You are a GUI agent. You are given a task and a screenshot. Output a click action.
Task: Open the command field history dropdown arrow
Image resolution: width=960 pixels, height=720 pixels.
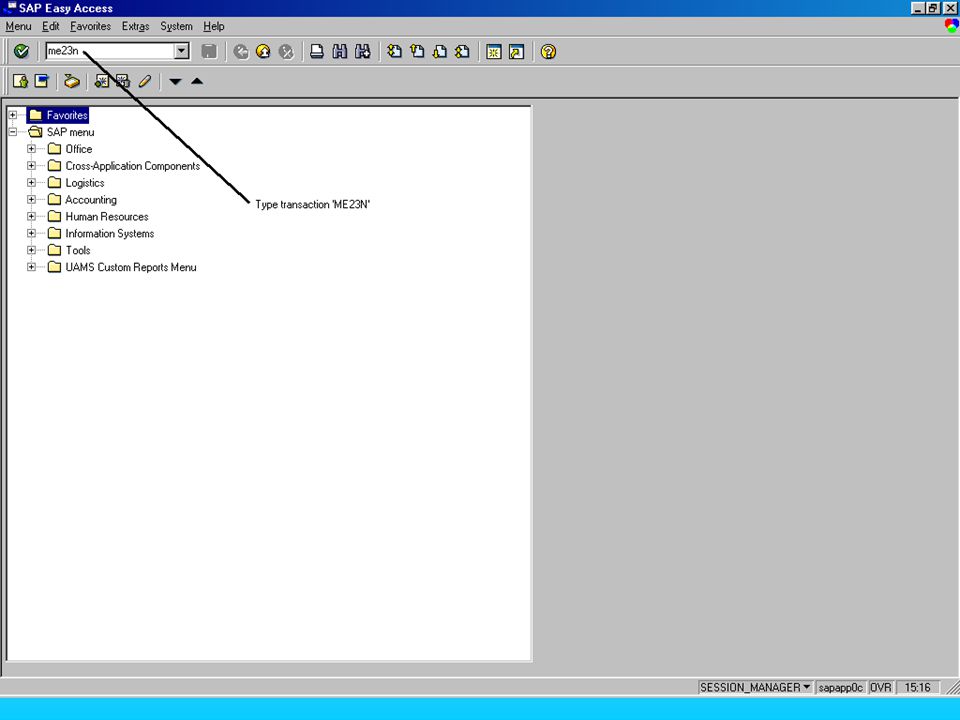(x=181, y=51)
